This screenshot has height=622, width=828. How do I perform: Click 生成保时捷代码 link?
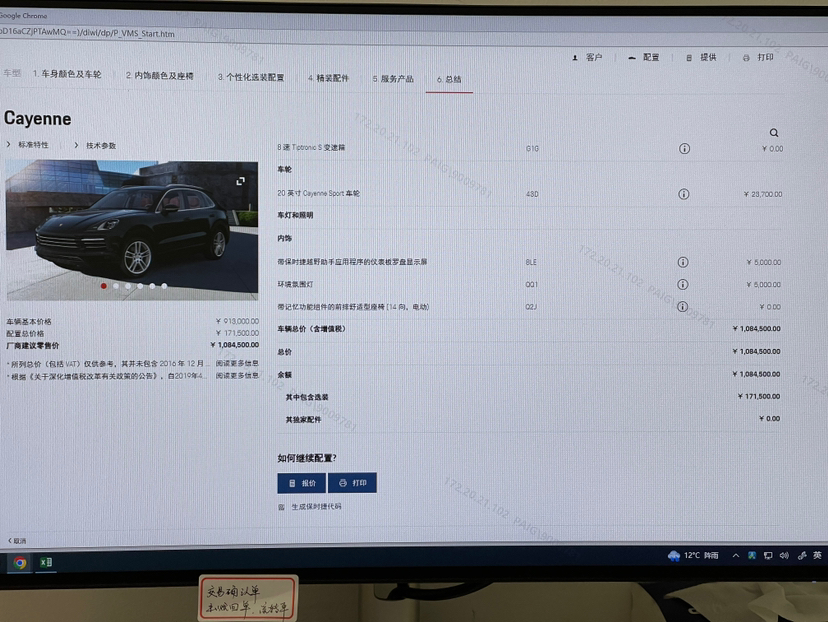click(310, 506)
